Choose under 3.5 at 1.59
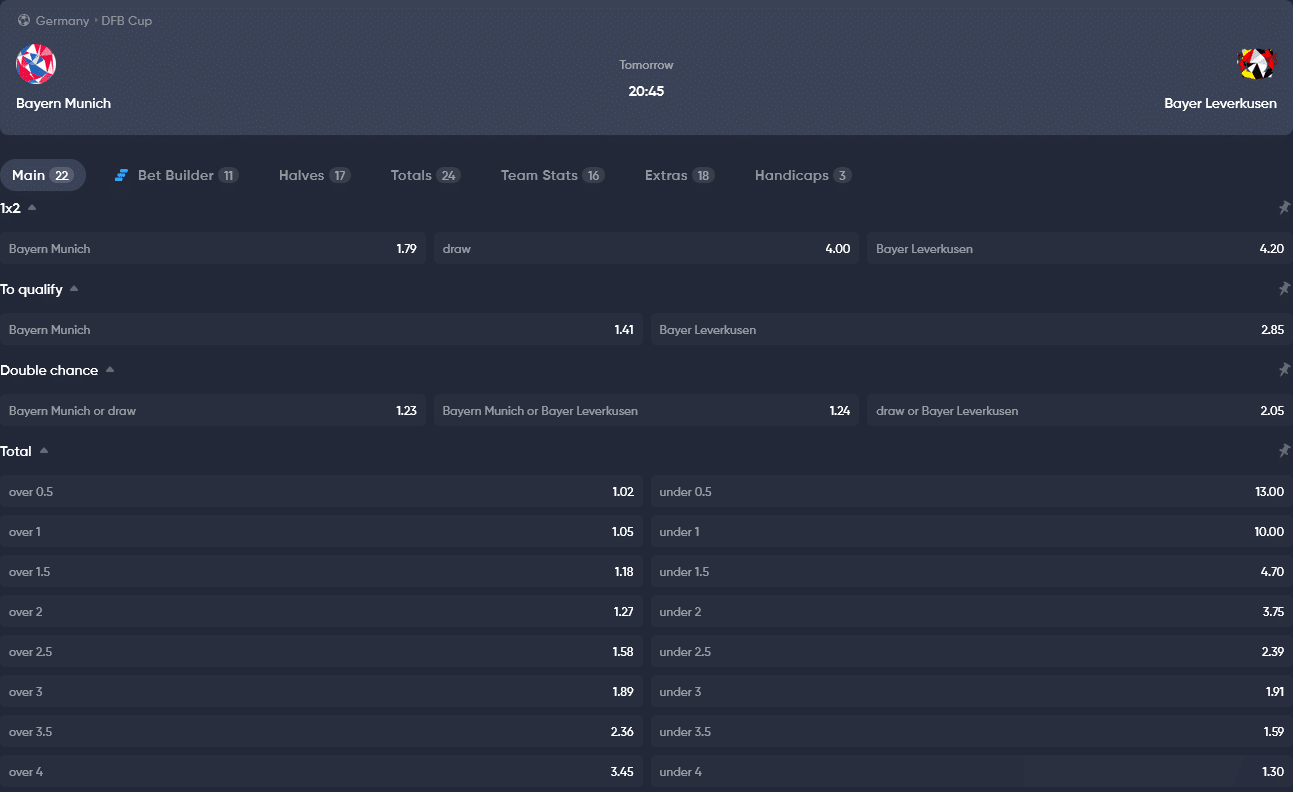Screen dimensions: 1293x792 point(972,731)
